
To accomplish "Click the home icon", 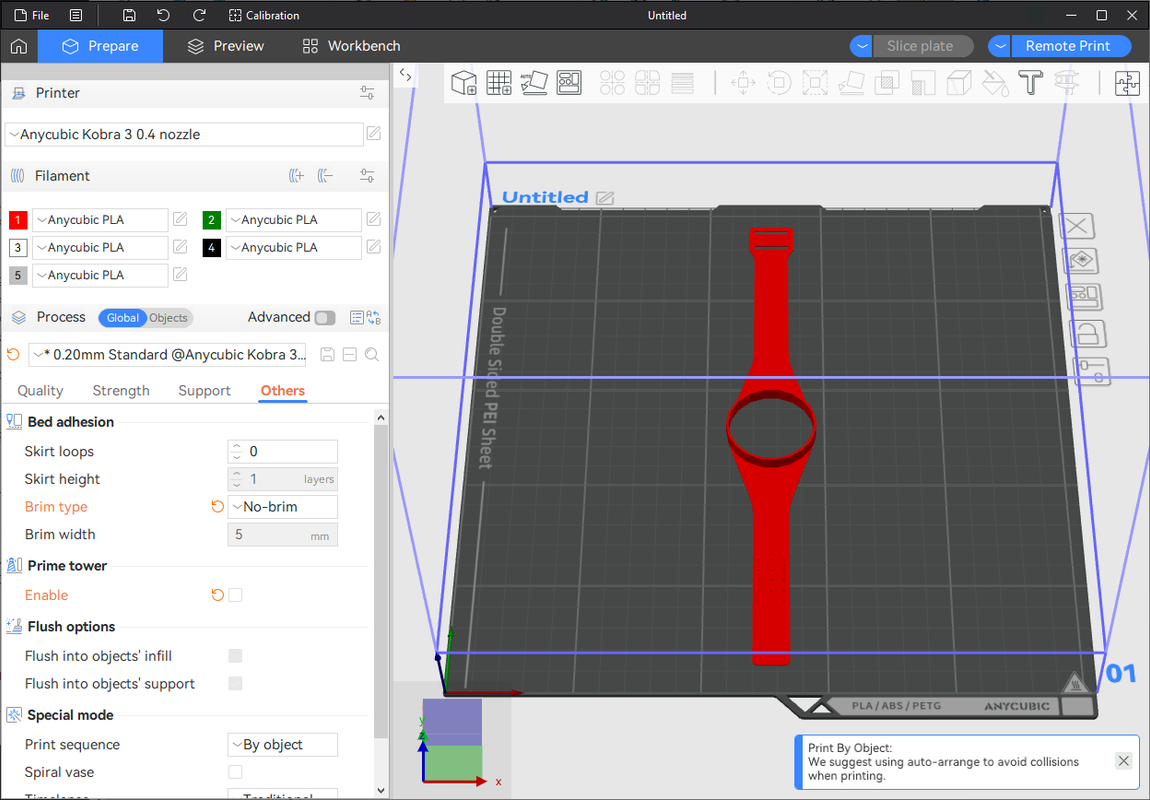I will [19, 46].
